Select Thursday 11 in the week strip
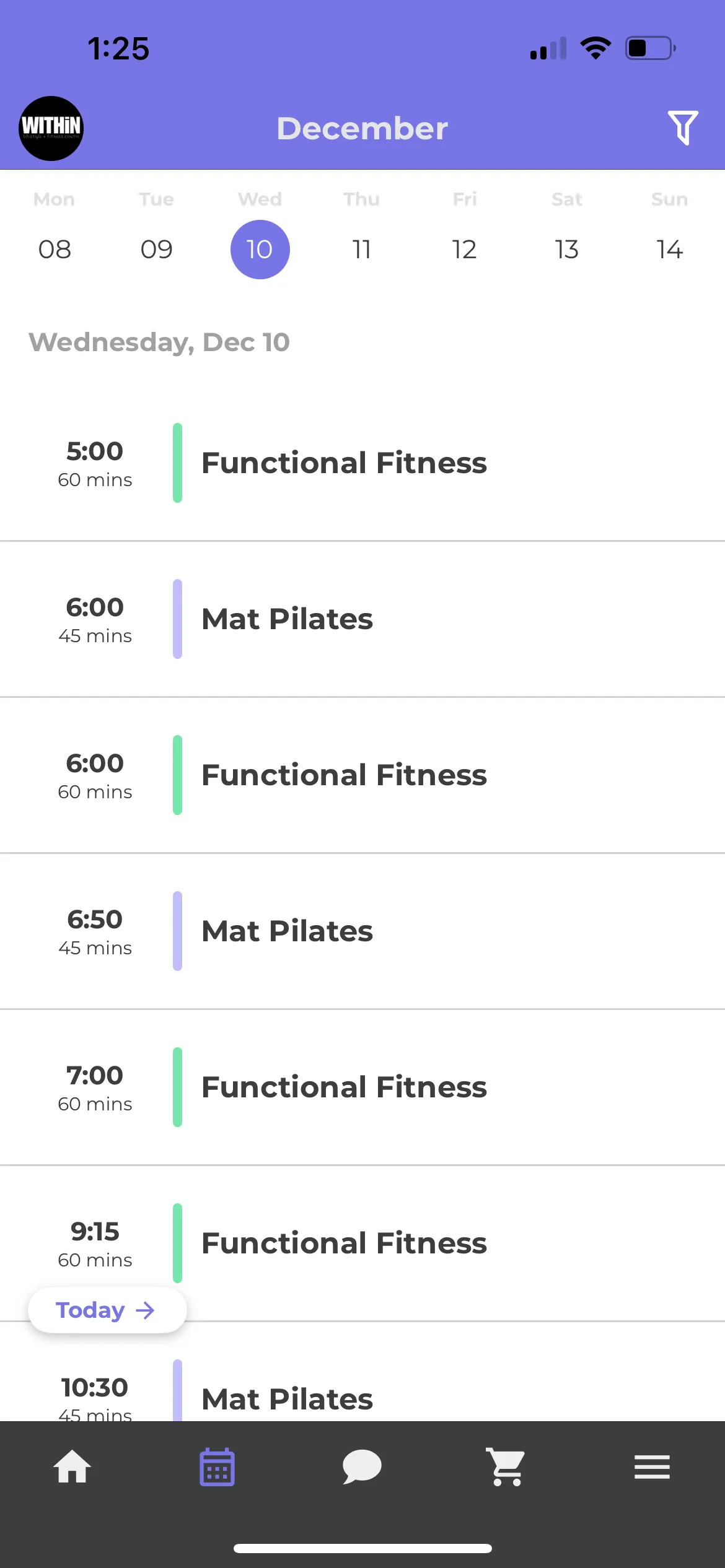The height and width of the screenshot is (1568, 725). coord(362,249)
